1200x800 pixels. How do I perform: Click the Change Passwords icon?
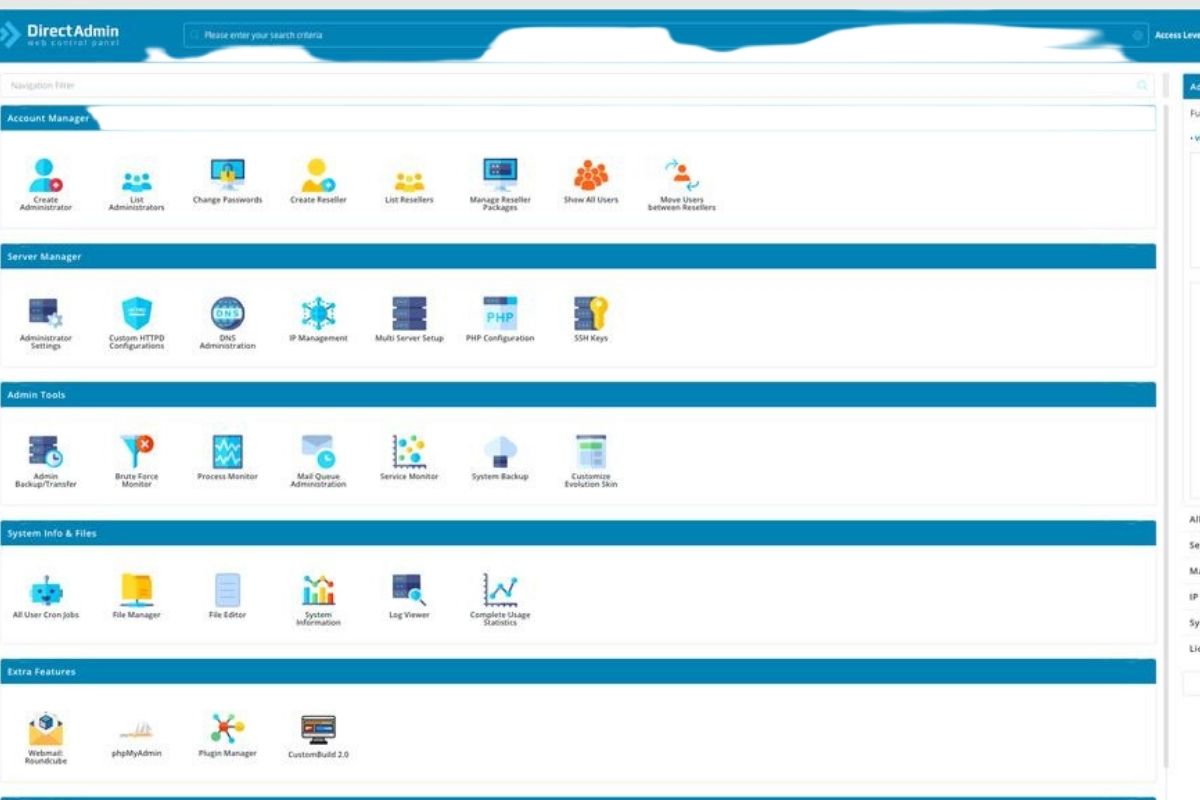click(228, 177)
